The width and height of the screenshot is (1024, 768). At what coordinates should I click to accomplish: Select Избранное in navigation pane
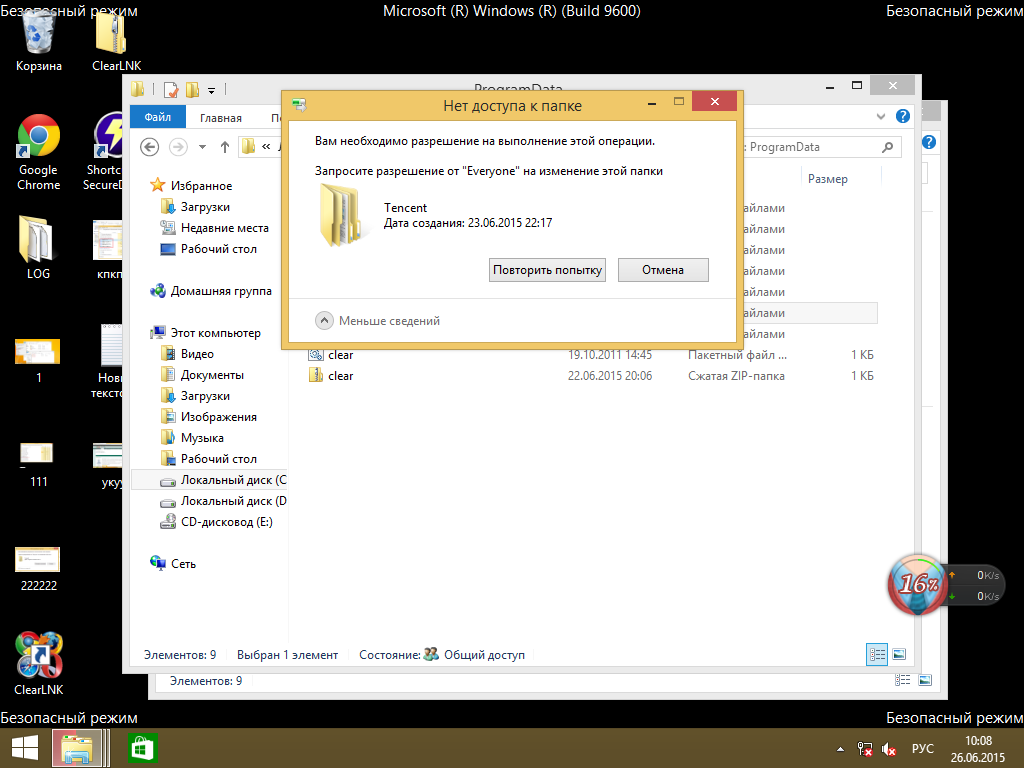pos(191,185)
